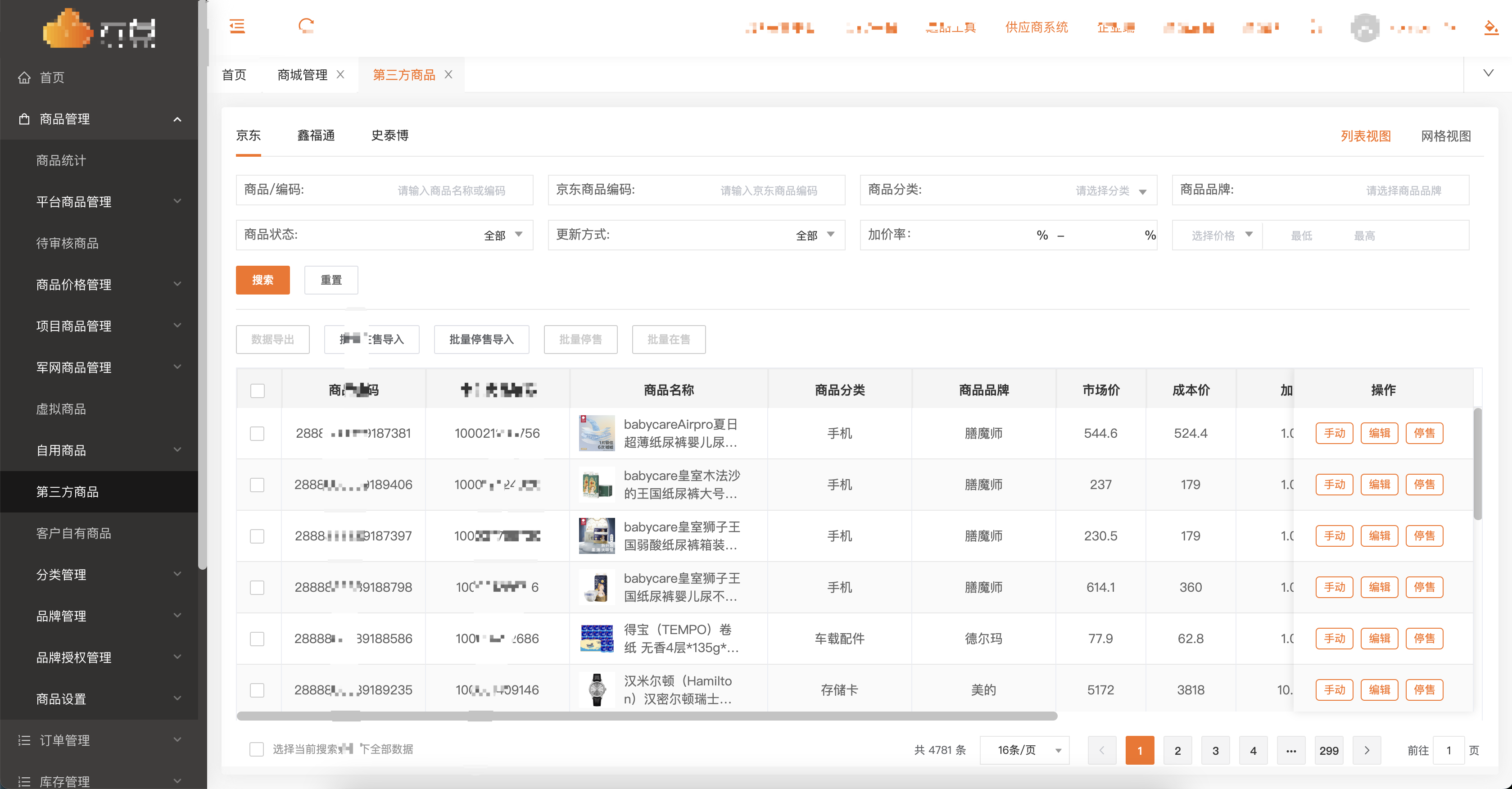This screenshot has width=1512, height=789.
Task: Open the tabs dropdown chevron at right
Action: click(1488, 73)
